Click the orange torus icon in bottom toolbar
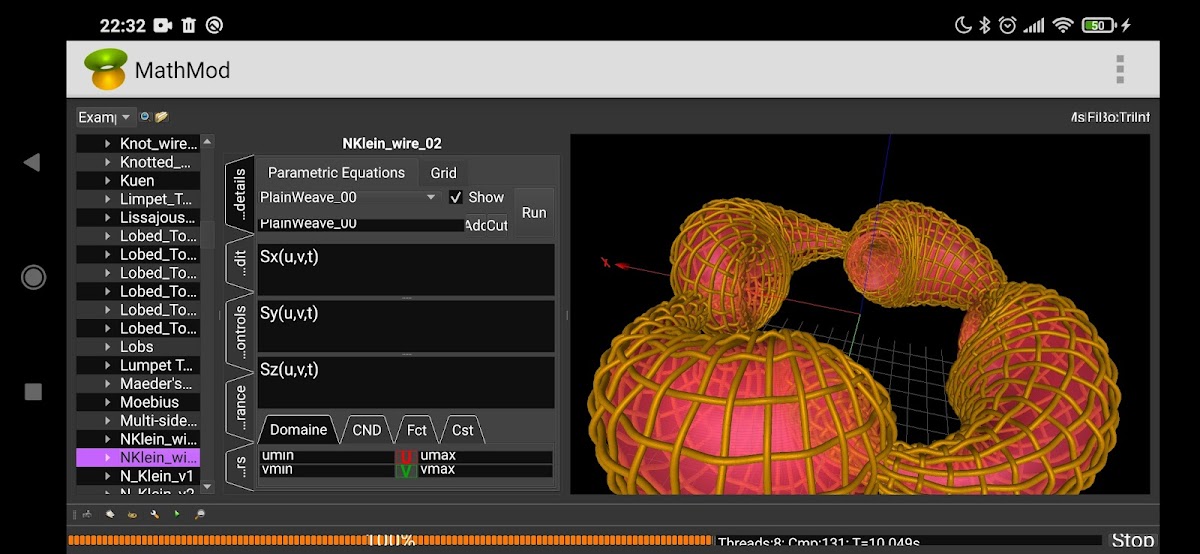This screenshot has width=1200, height=554. (x=132, y=515)
